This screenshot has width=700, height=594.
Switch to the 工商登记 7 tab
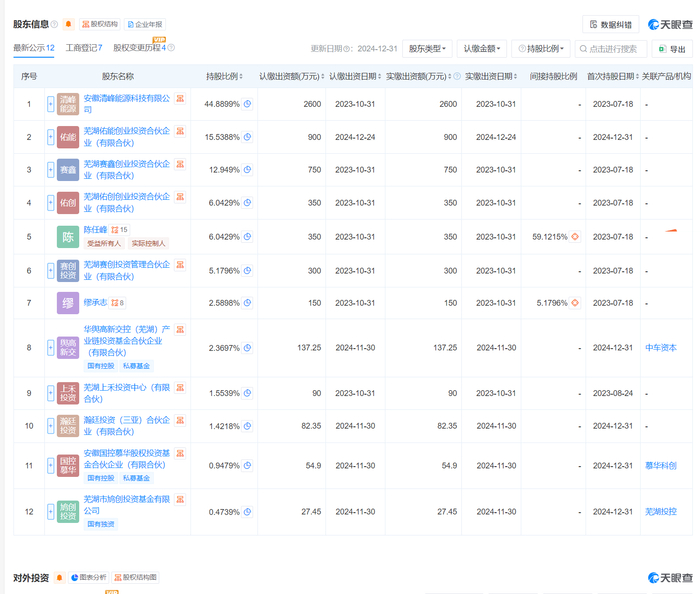pos(84,48)
